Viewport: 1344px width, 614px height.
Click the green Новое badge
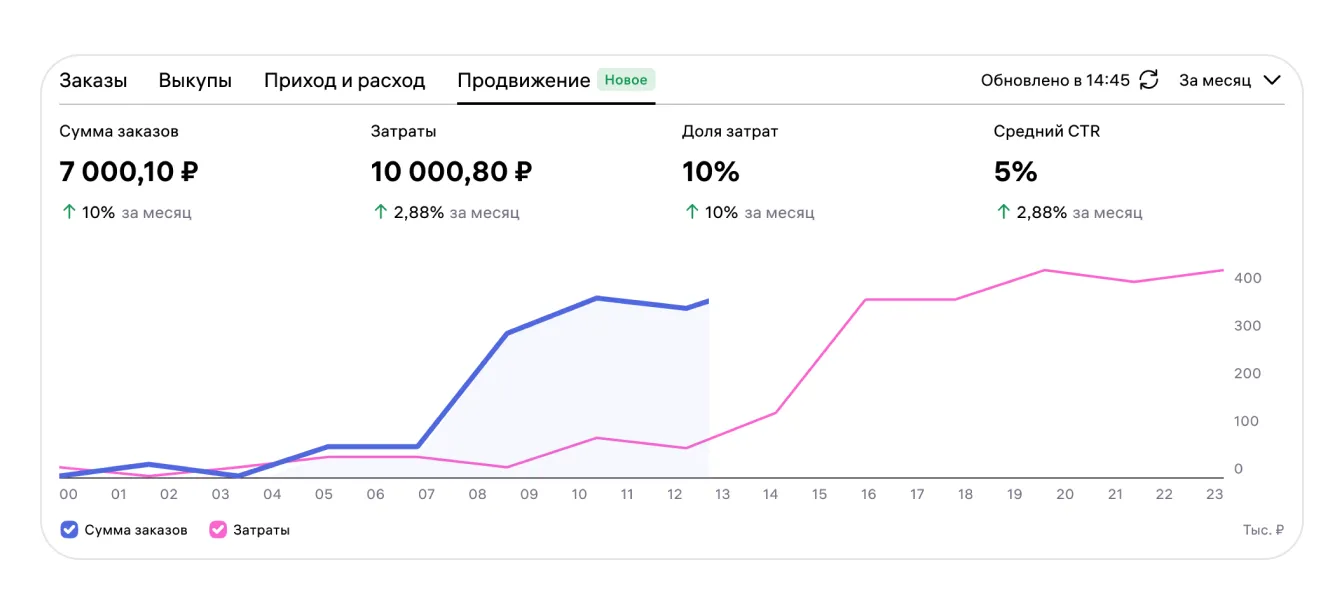[626, 80]
